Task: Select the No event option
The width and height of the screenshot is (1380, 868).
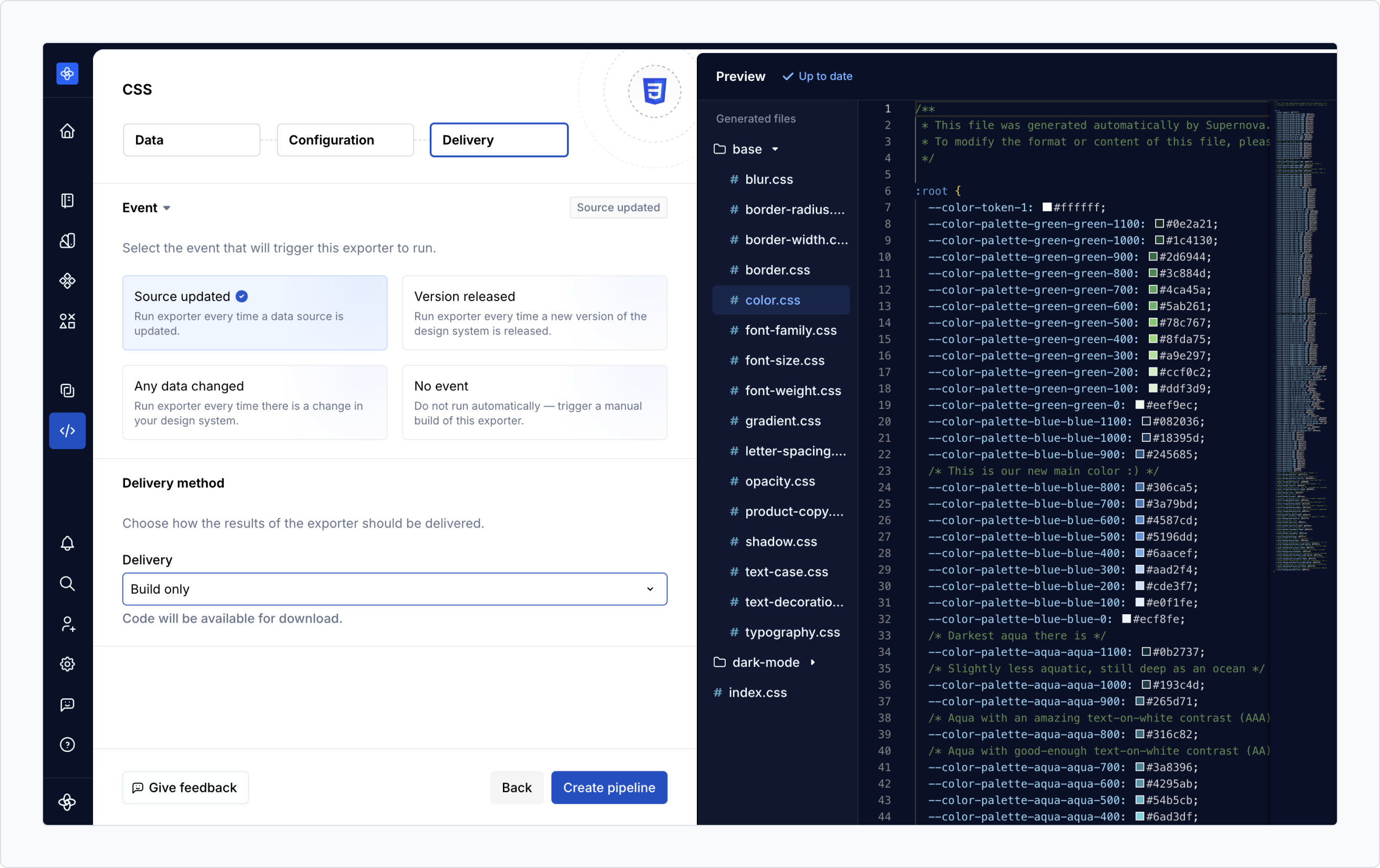Action: tap(534, 402)
